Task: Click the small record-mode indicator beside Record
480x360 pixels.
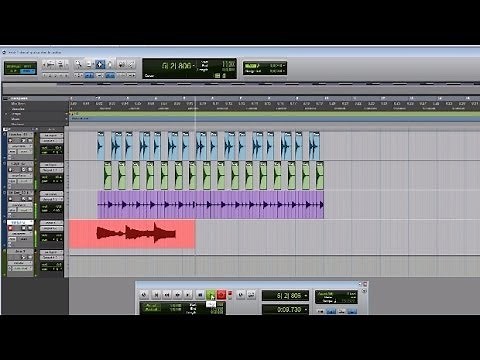Action: (x=230, y=293)
